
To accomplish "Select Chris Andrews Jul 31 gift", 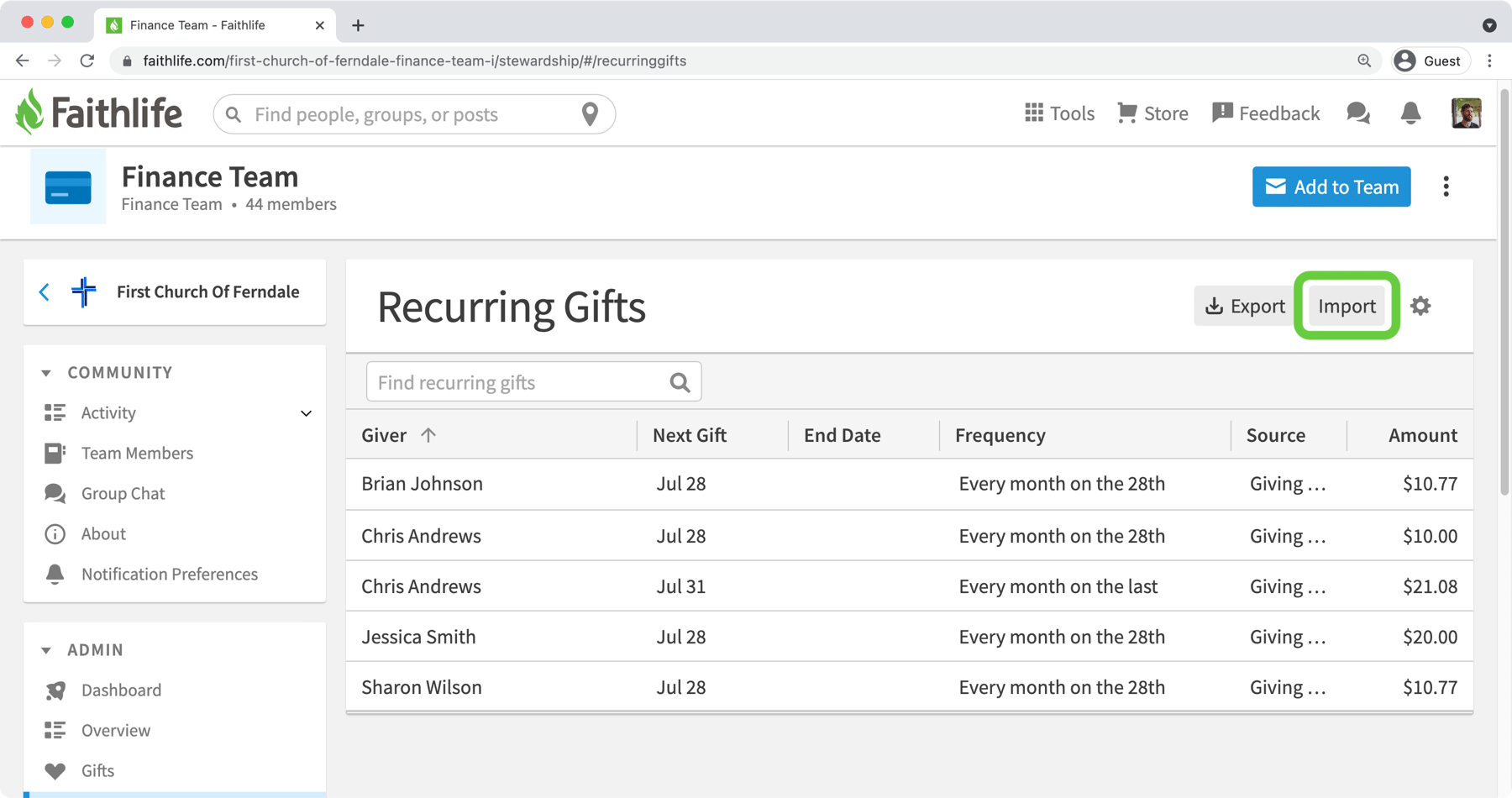I will [x=910, y=586].
